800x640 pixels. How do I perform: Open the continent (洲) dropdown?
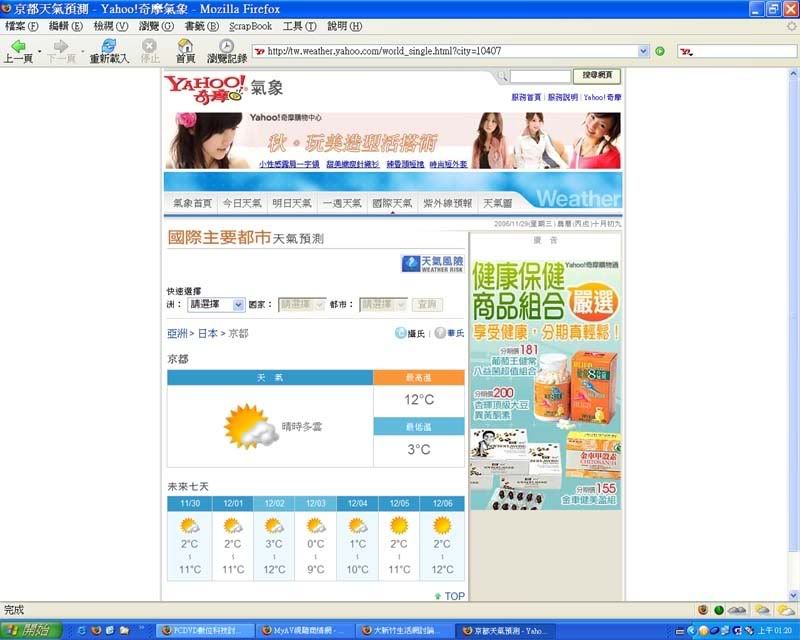coord(217,304)
